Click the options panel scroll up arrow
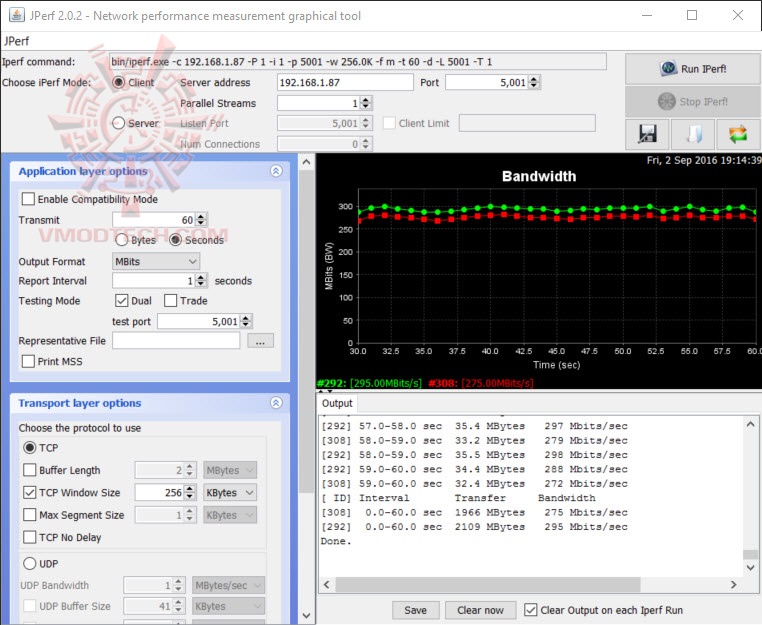 pyautogui.click(x=306, y=162)
